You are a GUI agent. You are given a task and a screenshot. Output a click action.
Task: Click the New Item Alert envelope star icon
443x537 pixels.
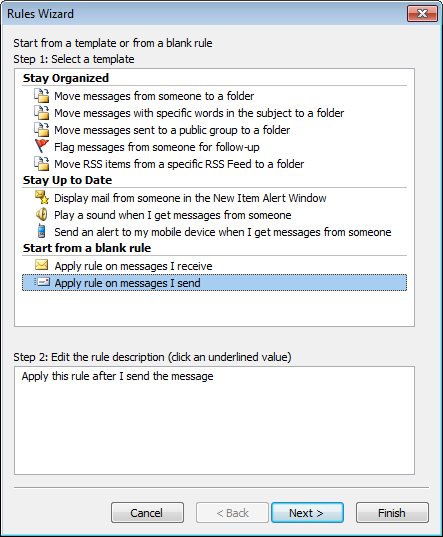pyautogui.click(x=42, y=197)
